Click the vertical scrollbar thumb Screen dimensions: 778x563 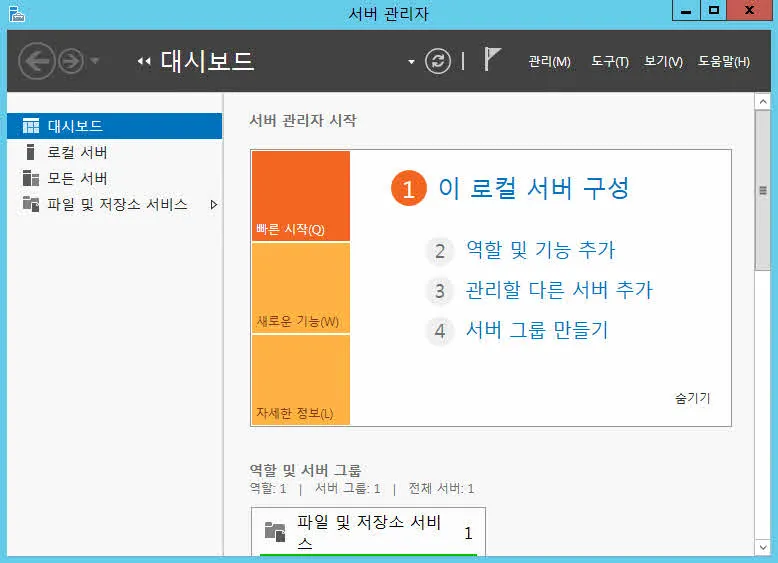pos(763,190)
